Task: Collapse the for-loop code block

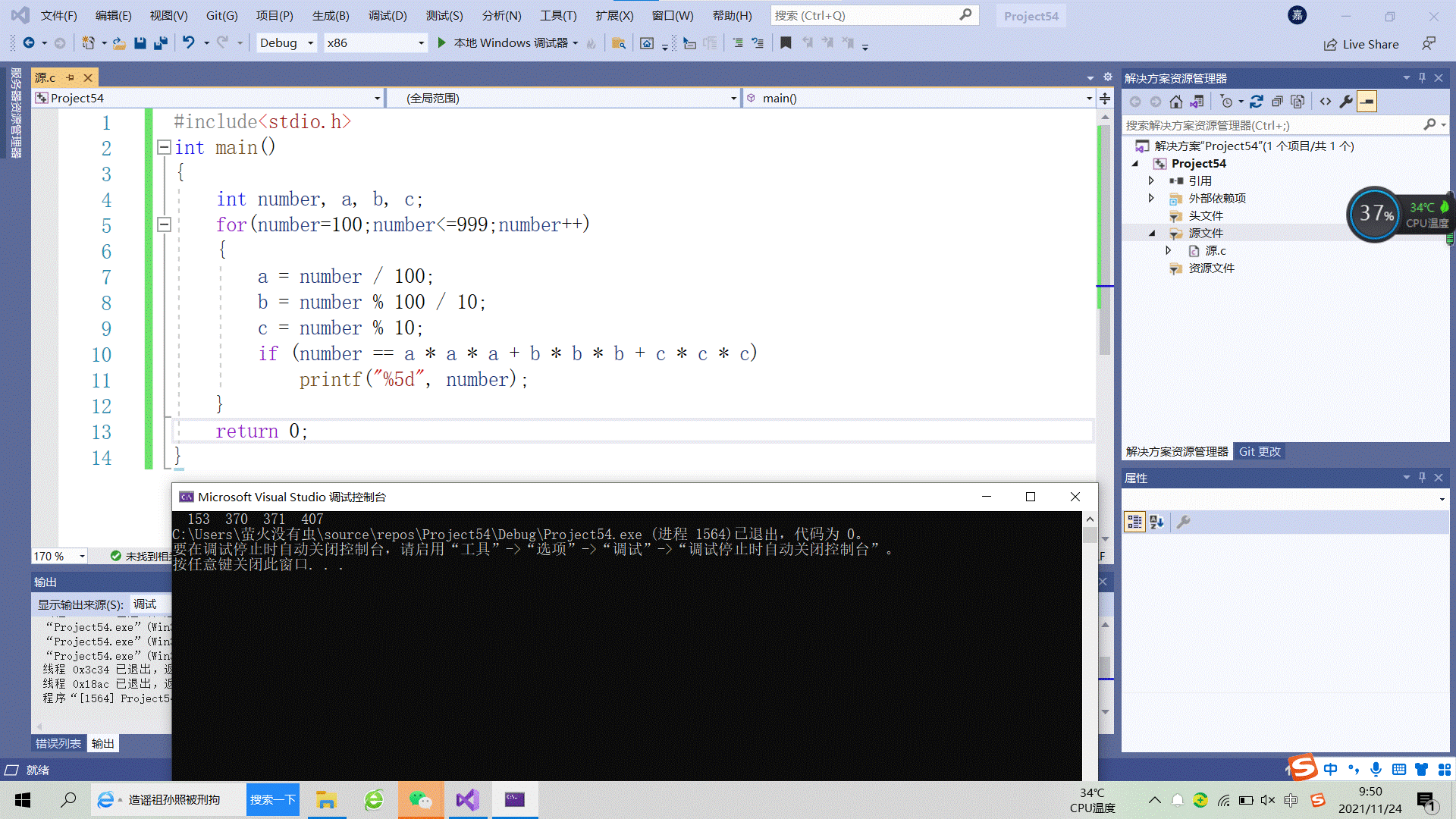Action: [x=164, y=224]
